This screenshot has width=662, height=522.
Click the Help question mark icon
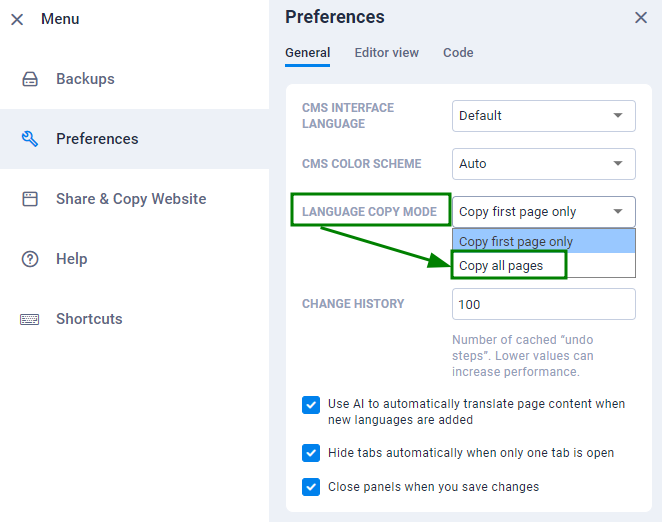click(x=30, y=259)
